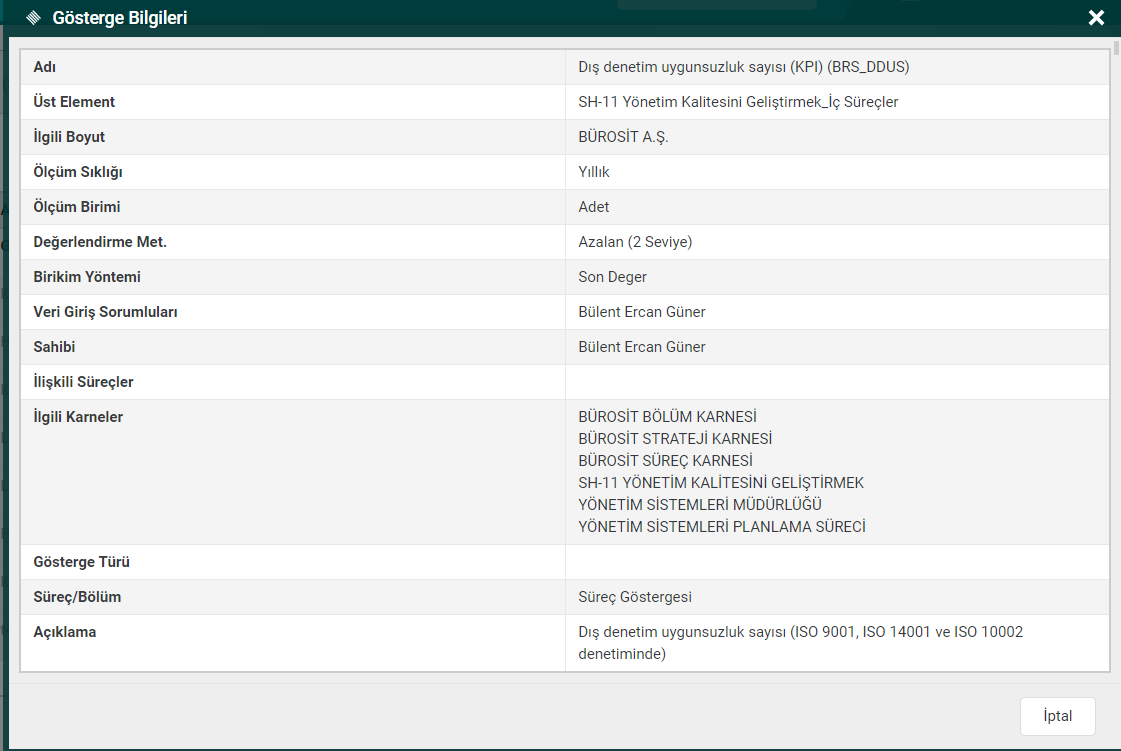The width and height of the screenshot is (1121, 751).
Task: Select the Son Deger value
Action: (x=612, y=278)
